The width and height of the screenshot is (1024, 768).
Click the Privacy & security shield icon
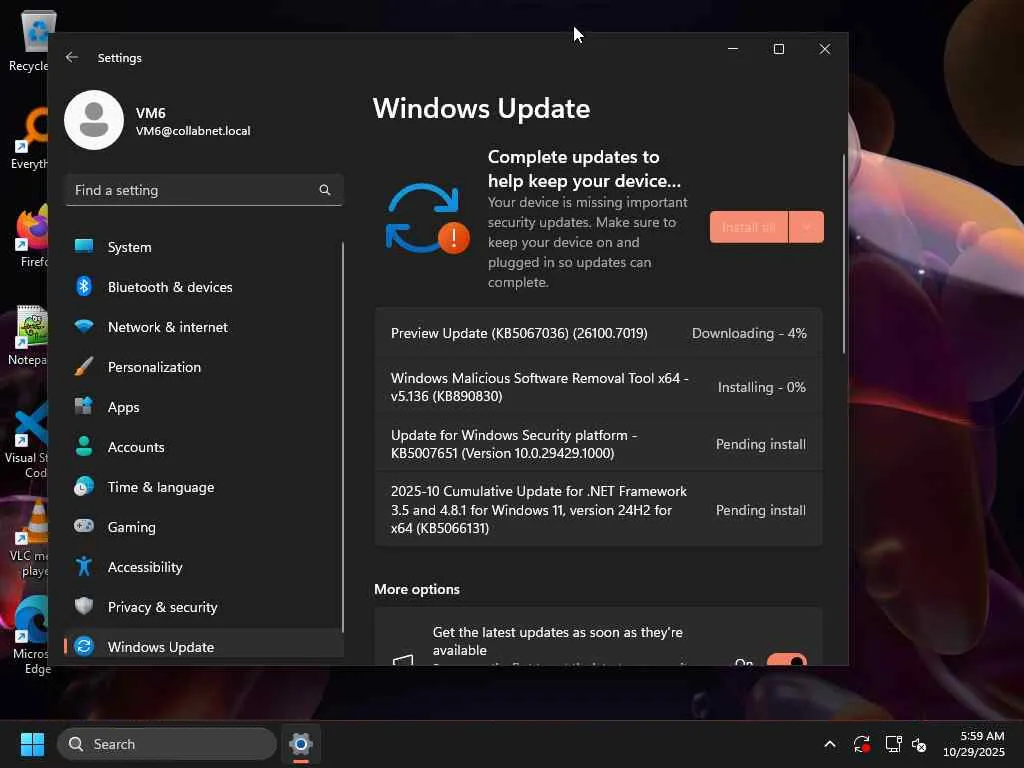pos(84,606)
